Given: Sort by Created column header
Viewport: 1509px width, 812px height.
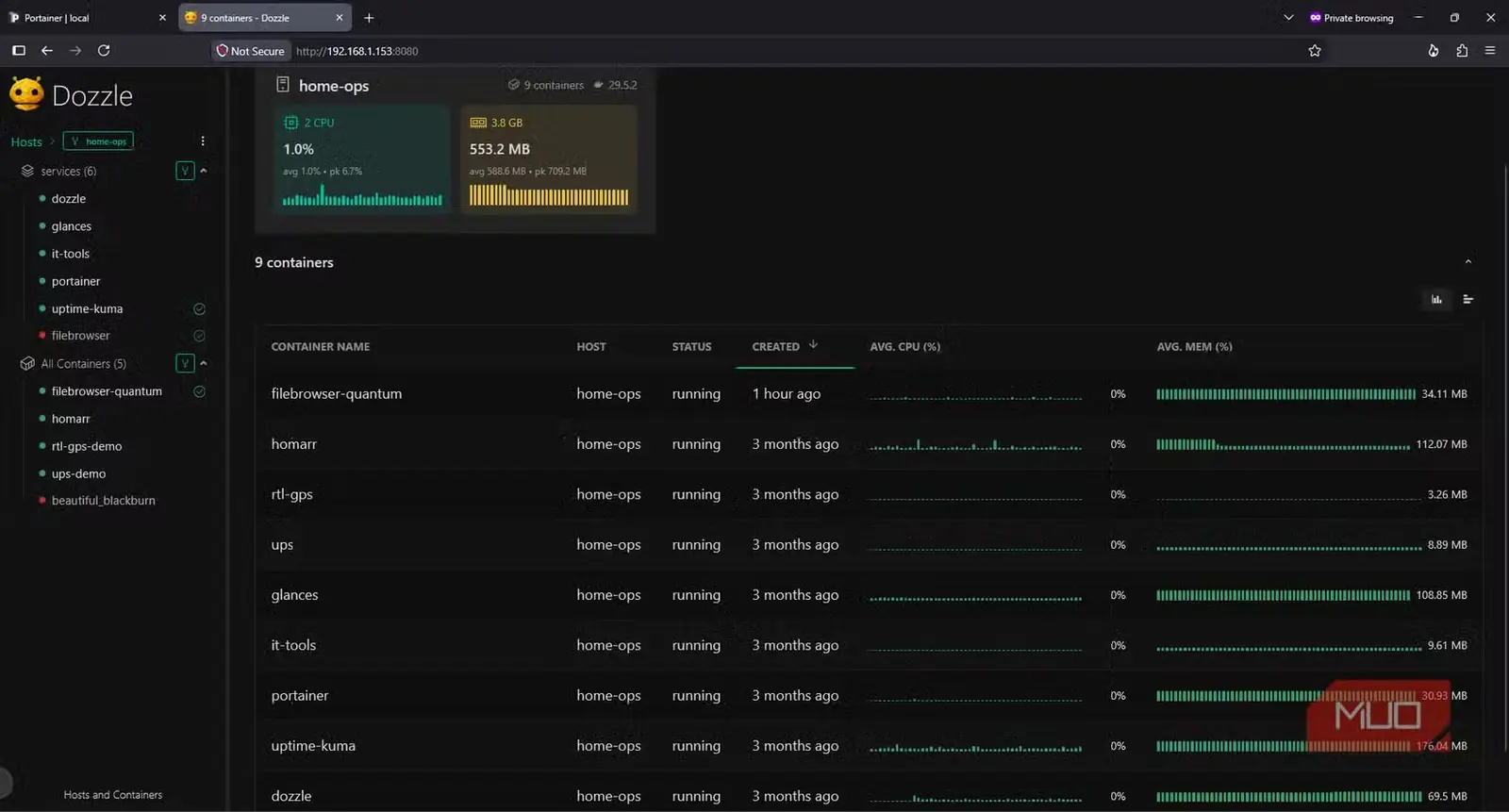Looking at the screenshot, I should click(775, 347).
